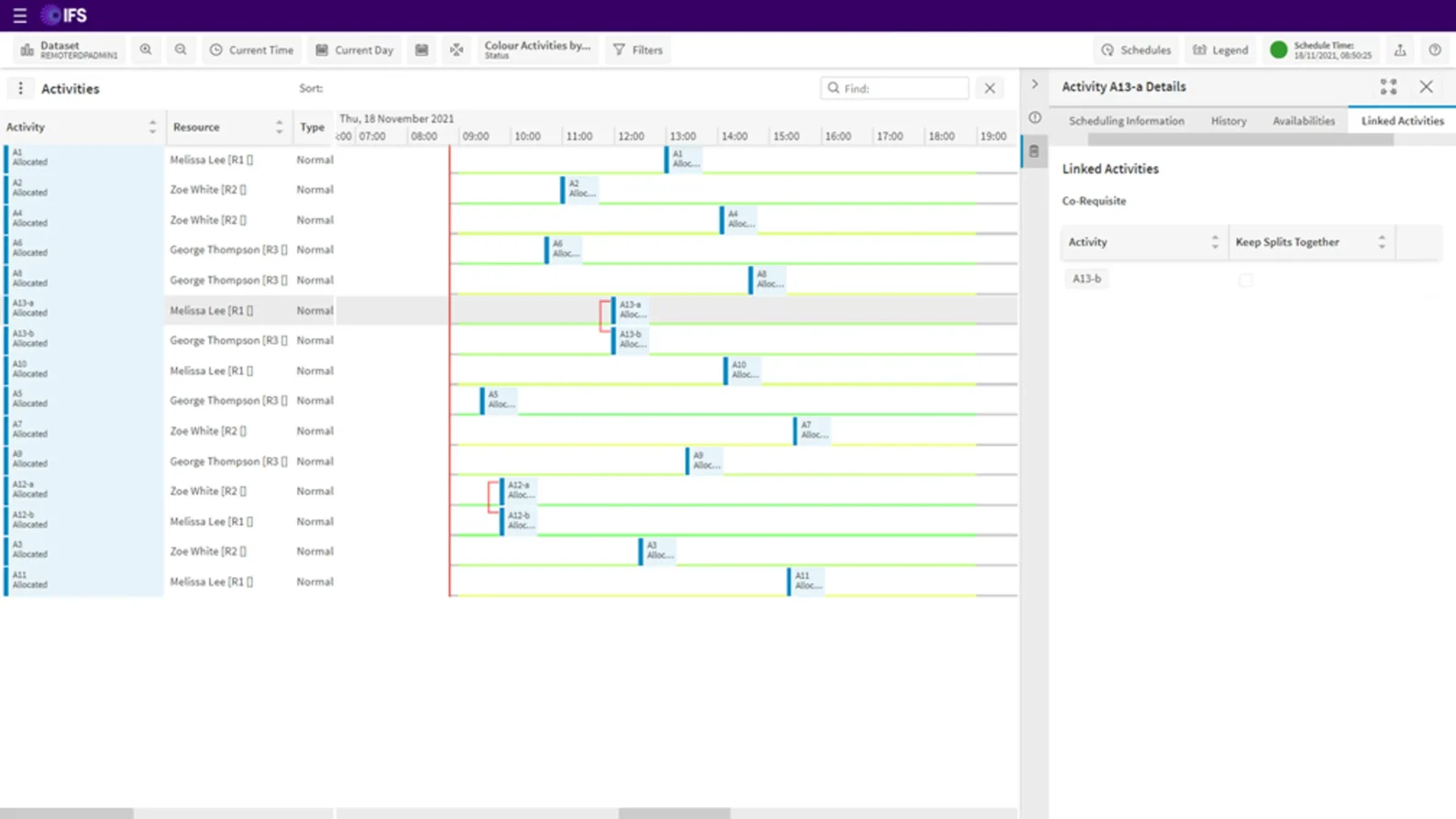Click the info icon on side strip
Image resolution: width=1456 pixels, height=819 pixels.
[x=1034, y=117]
